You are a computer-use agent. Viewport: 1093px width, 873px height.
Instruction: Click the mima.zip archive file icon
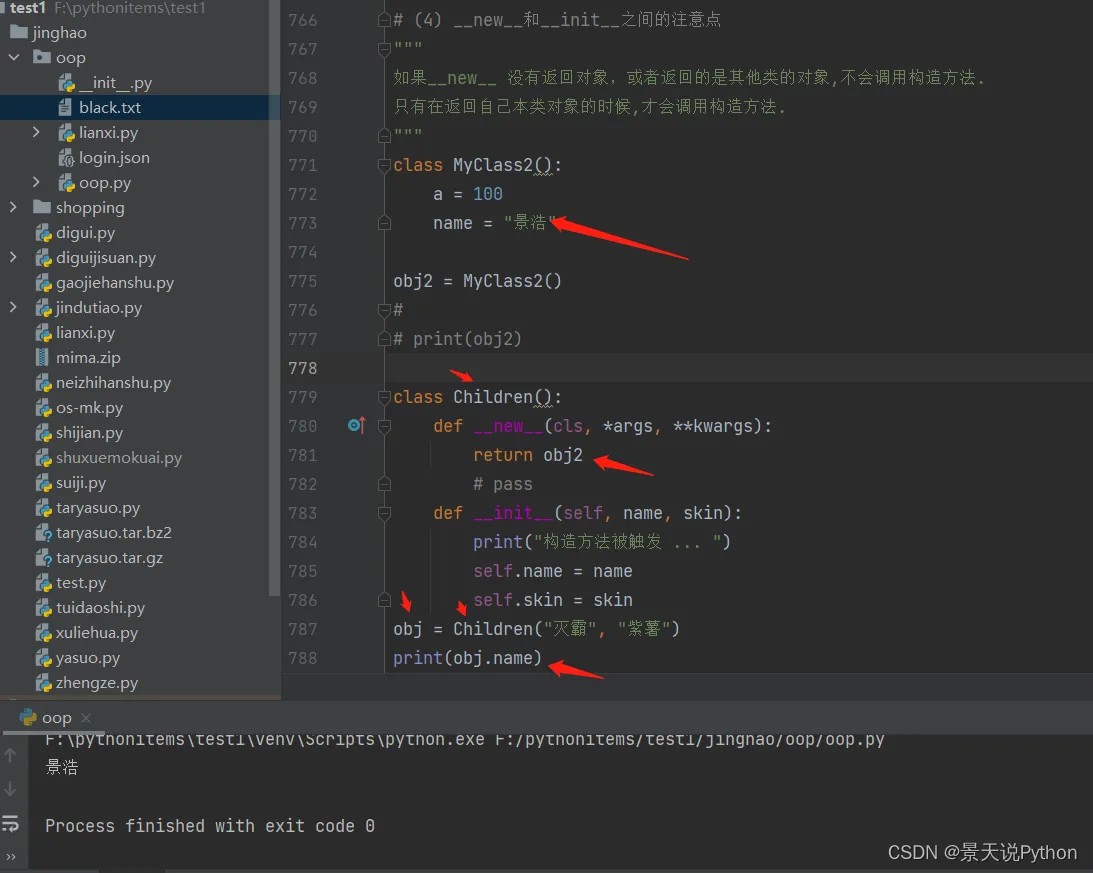tap(42, 358)
